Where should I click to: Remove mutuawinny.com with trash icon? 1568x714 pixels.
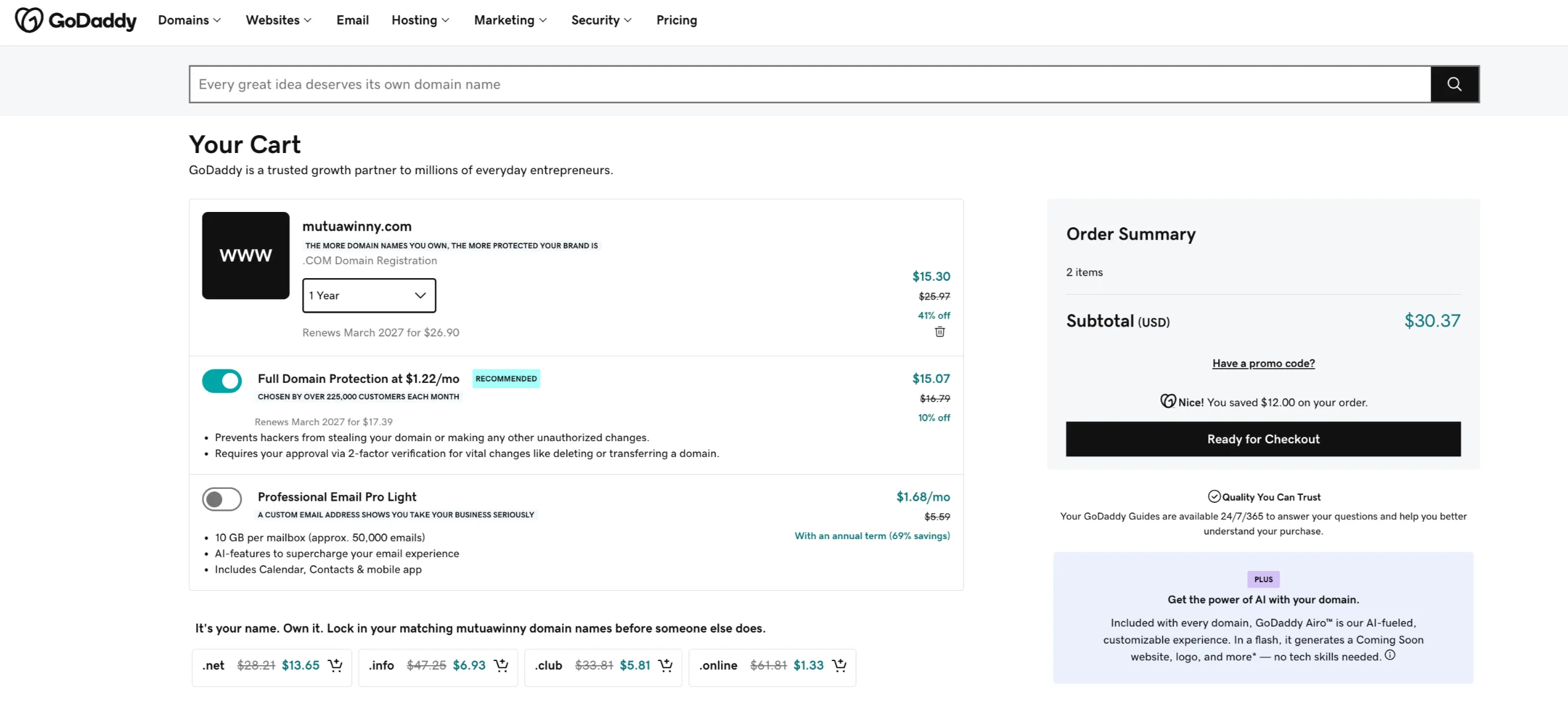click(x=940, y=332)
